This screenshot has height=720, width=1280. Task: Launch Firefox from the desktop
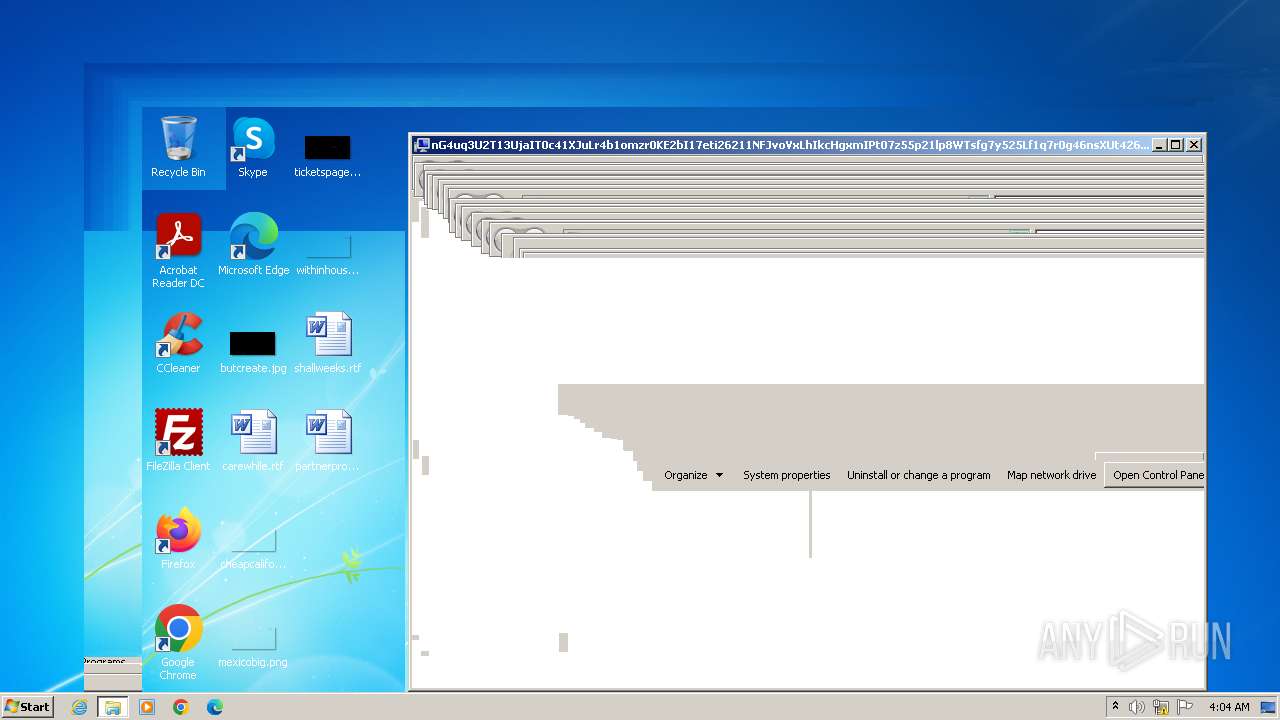tap(178, 539)
